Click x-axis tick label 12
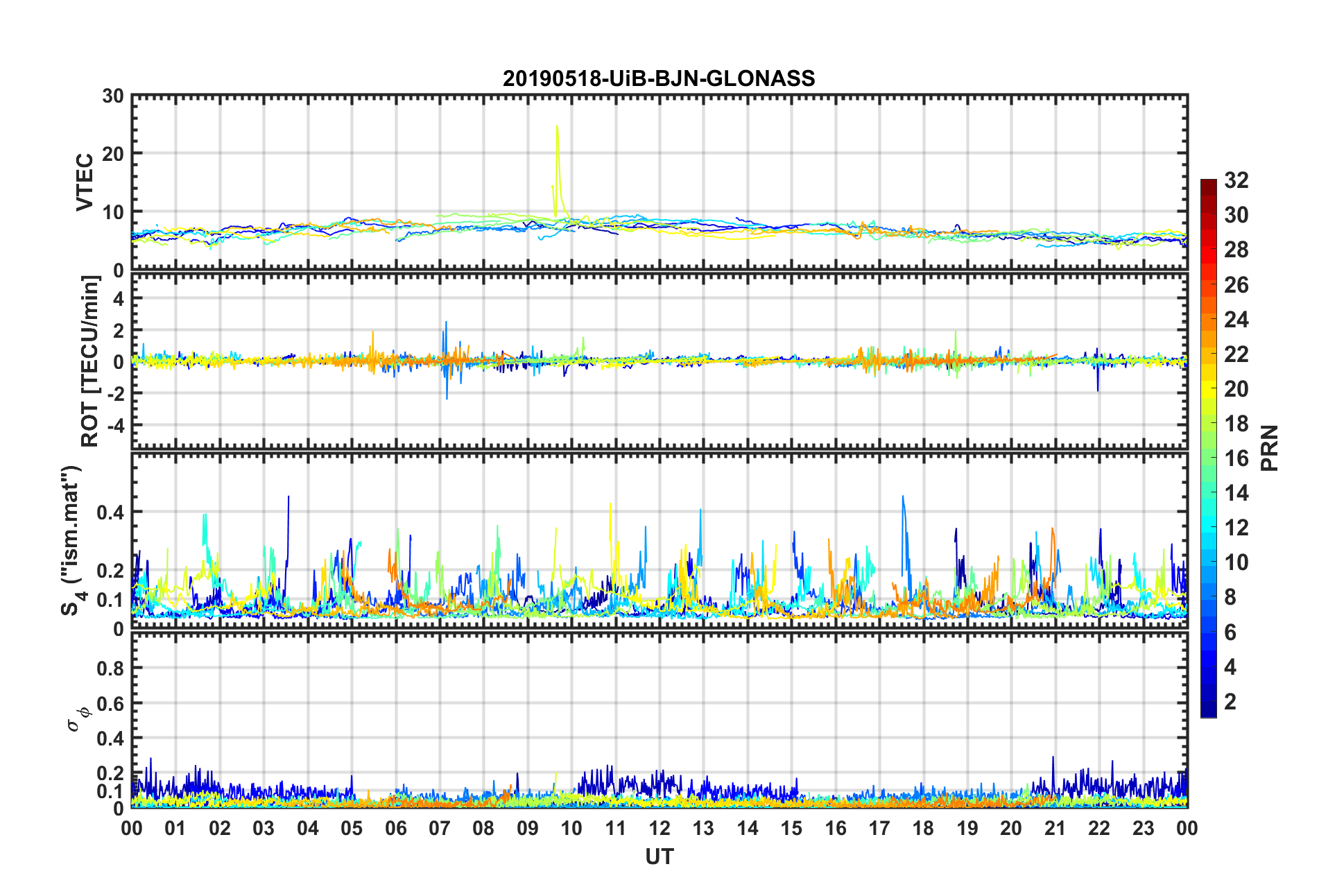 659,829
